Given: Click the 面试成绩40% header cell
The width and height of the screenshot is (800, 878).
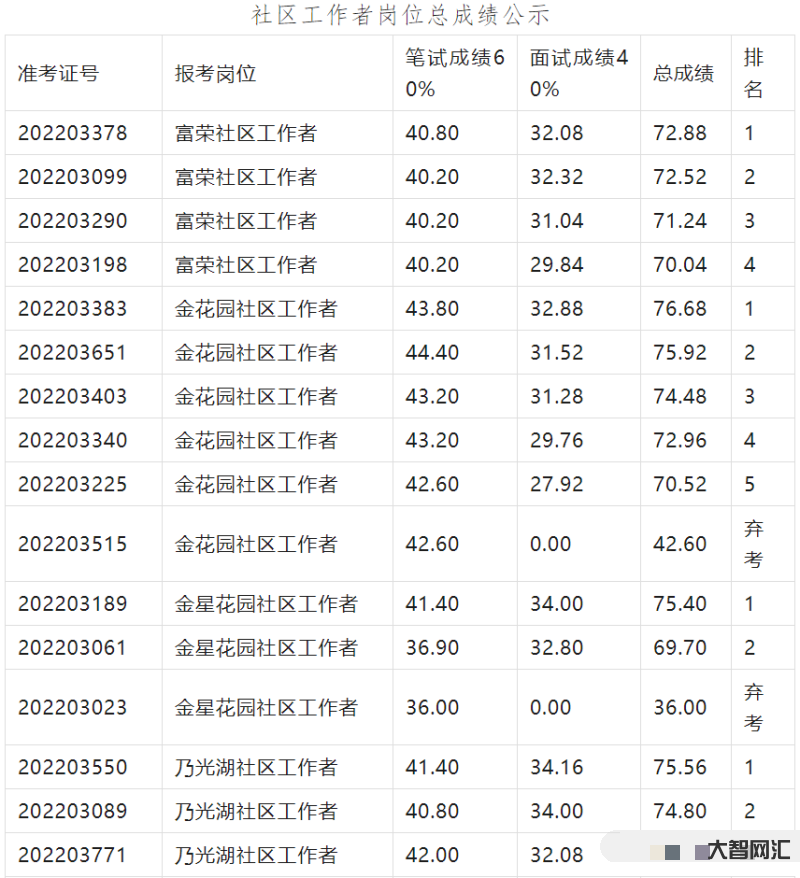Looking at the screenshot, I should [x=578, y=73].
